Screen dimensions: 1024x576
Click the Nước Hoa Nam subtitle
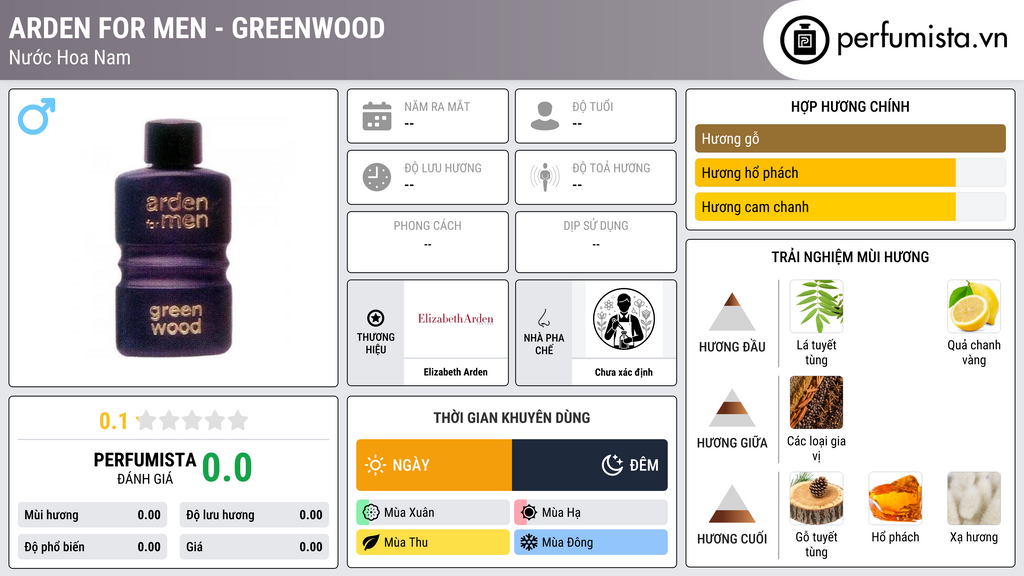(x=70, y=57)
